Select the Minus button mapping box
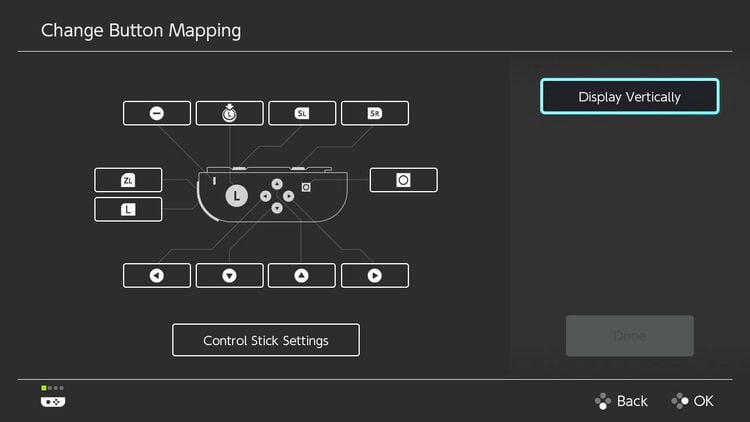Image resolution: width=750 pixels, height=422 pixels. pos(156,113)
